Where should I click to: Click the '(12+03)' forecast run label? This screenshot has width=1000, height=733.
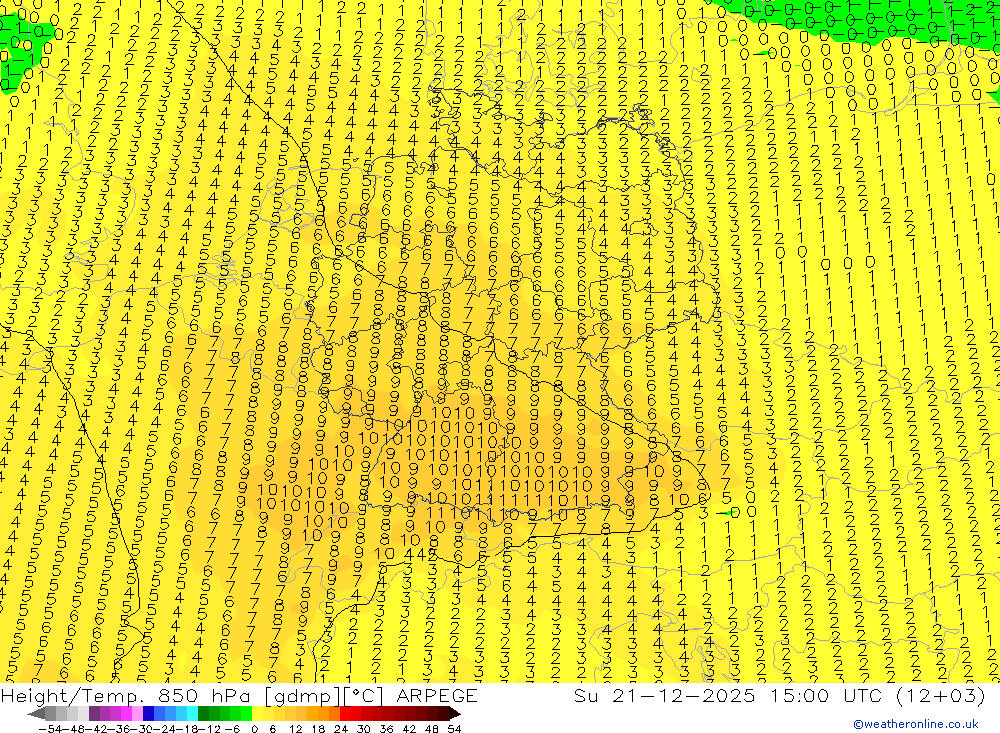941,695
